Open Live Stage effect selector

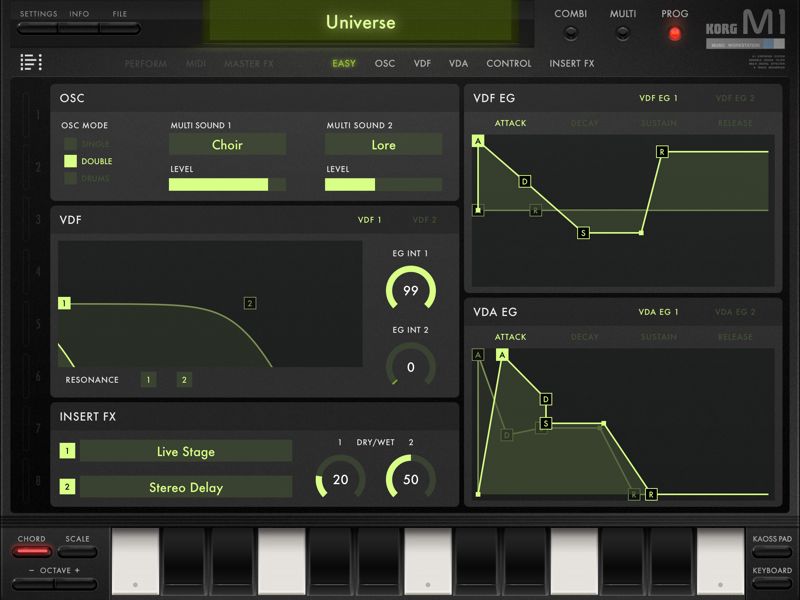point(186,452)
